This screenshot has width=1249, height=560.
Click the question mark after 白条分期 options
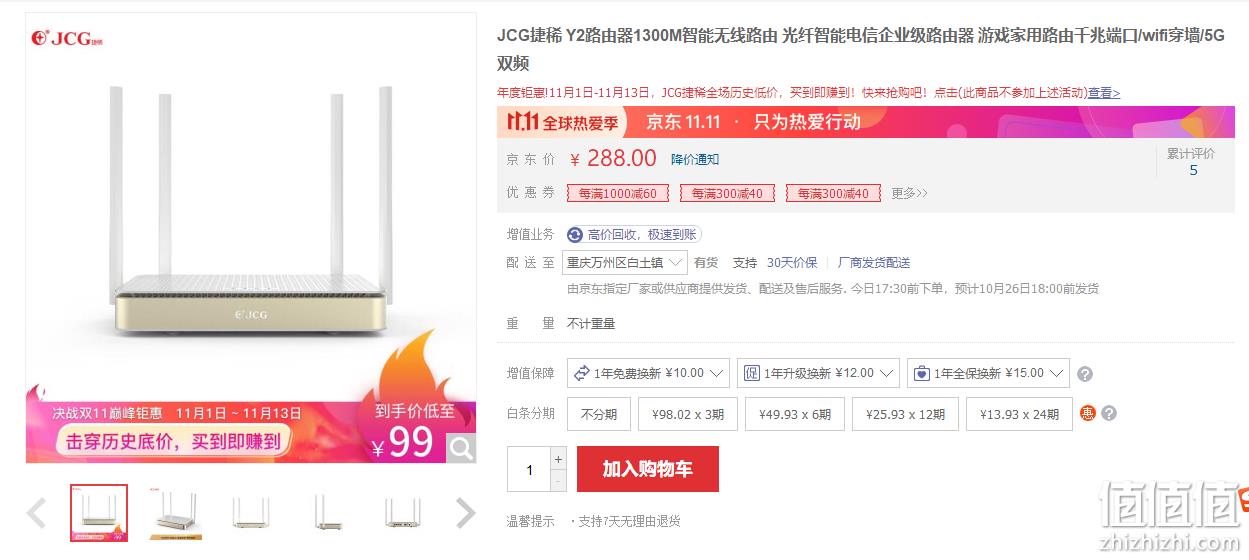point(1109,413)
